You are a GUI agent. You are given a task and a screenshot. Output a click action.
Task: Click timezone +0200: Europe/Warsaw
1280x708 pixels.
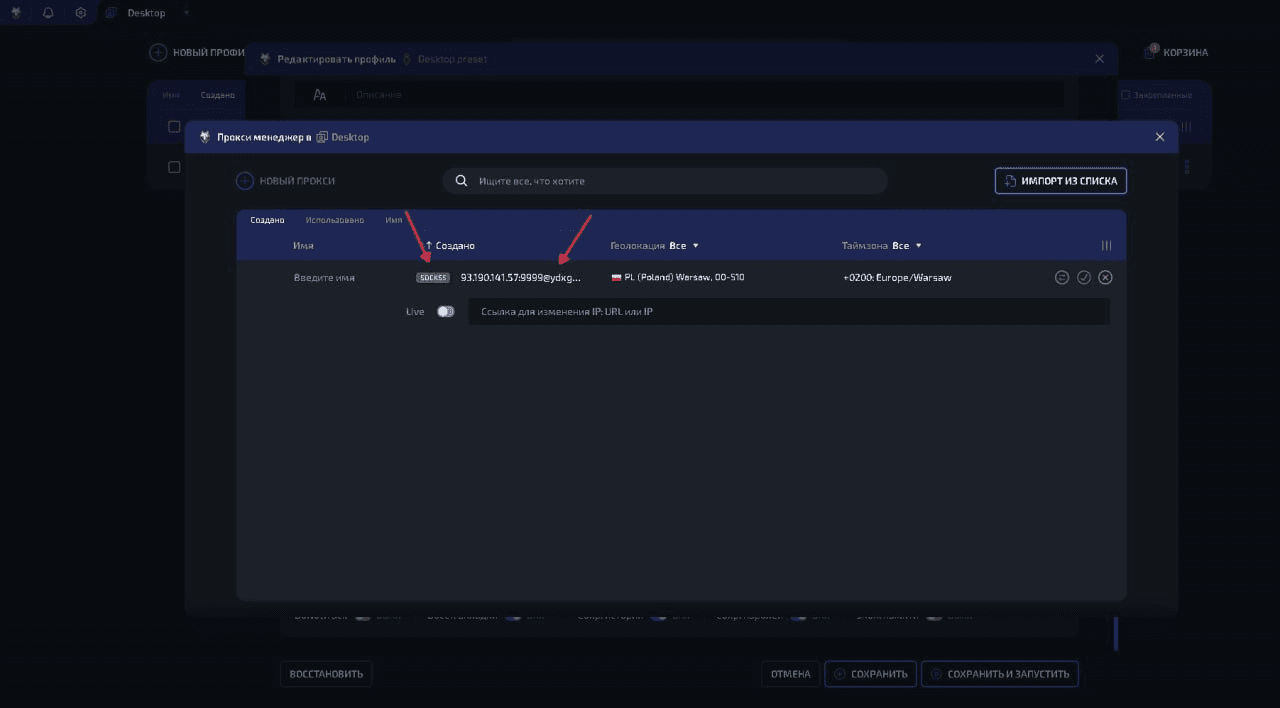pyautogui.click(x=897, y=277)
